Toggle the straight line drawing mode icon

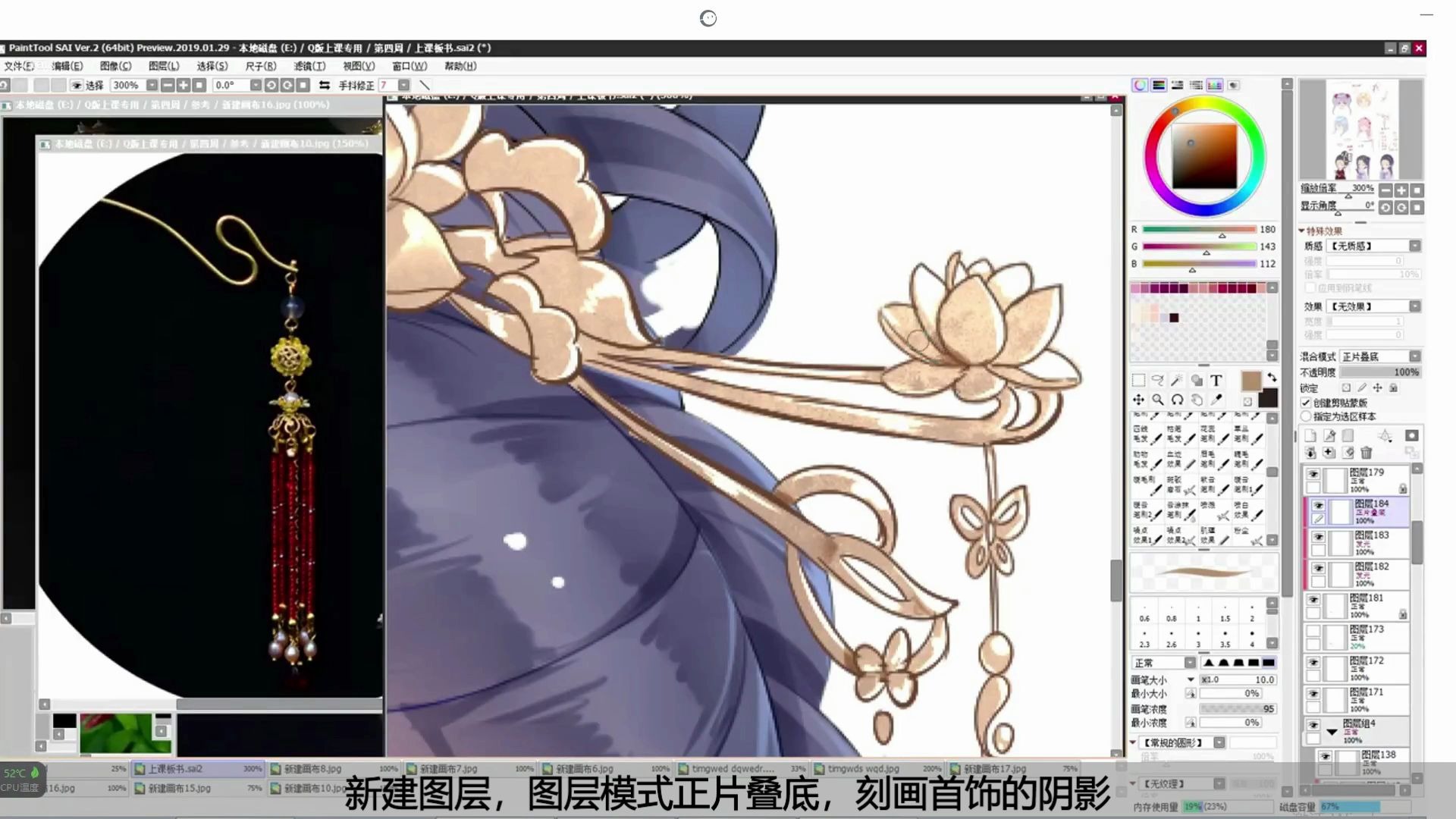[x=425, y=85]
